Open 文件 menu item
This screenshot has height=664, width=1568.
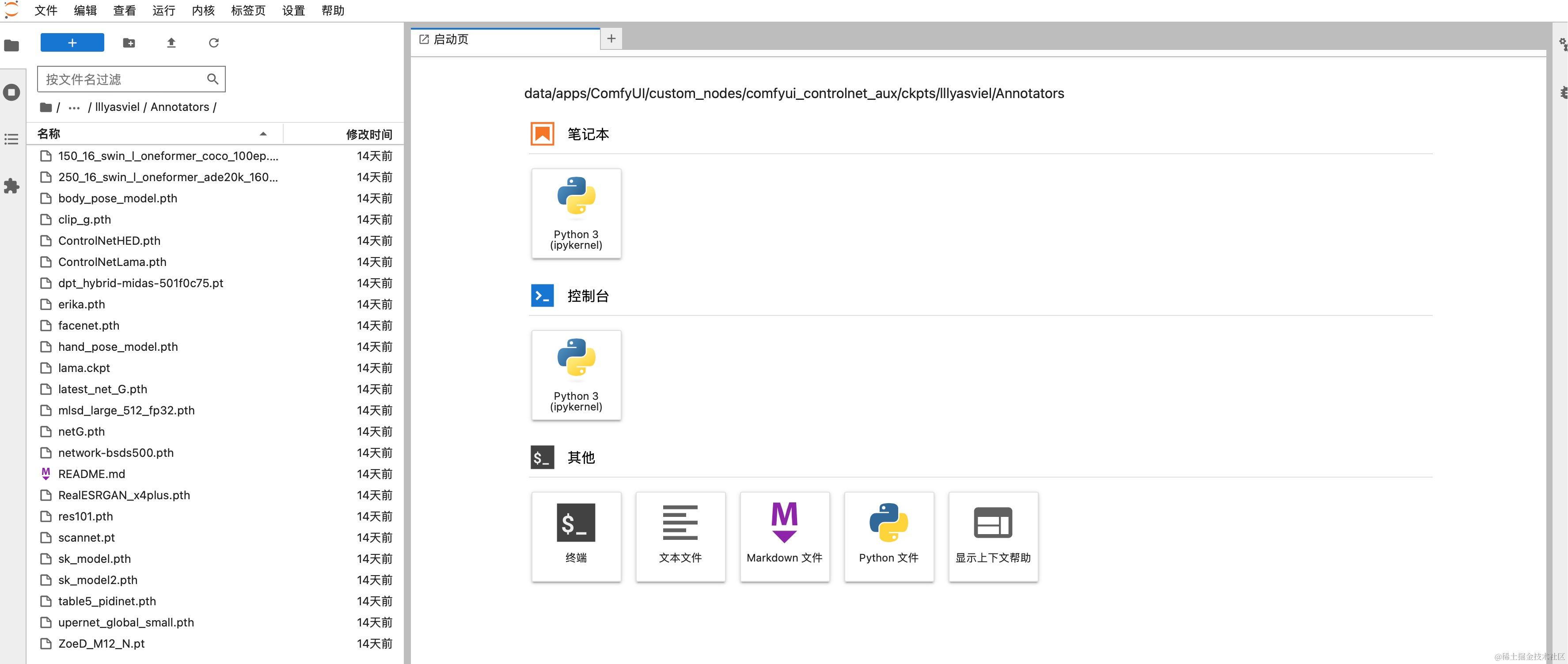click(46, 11)
